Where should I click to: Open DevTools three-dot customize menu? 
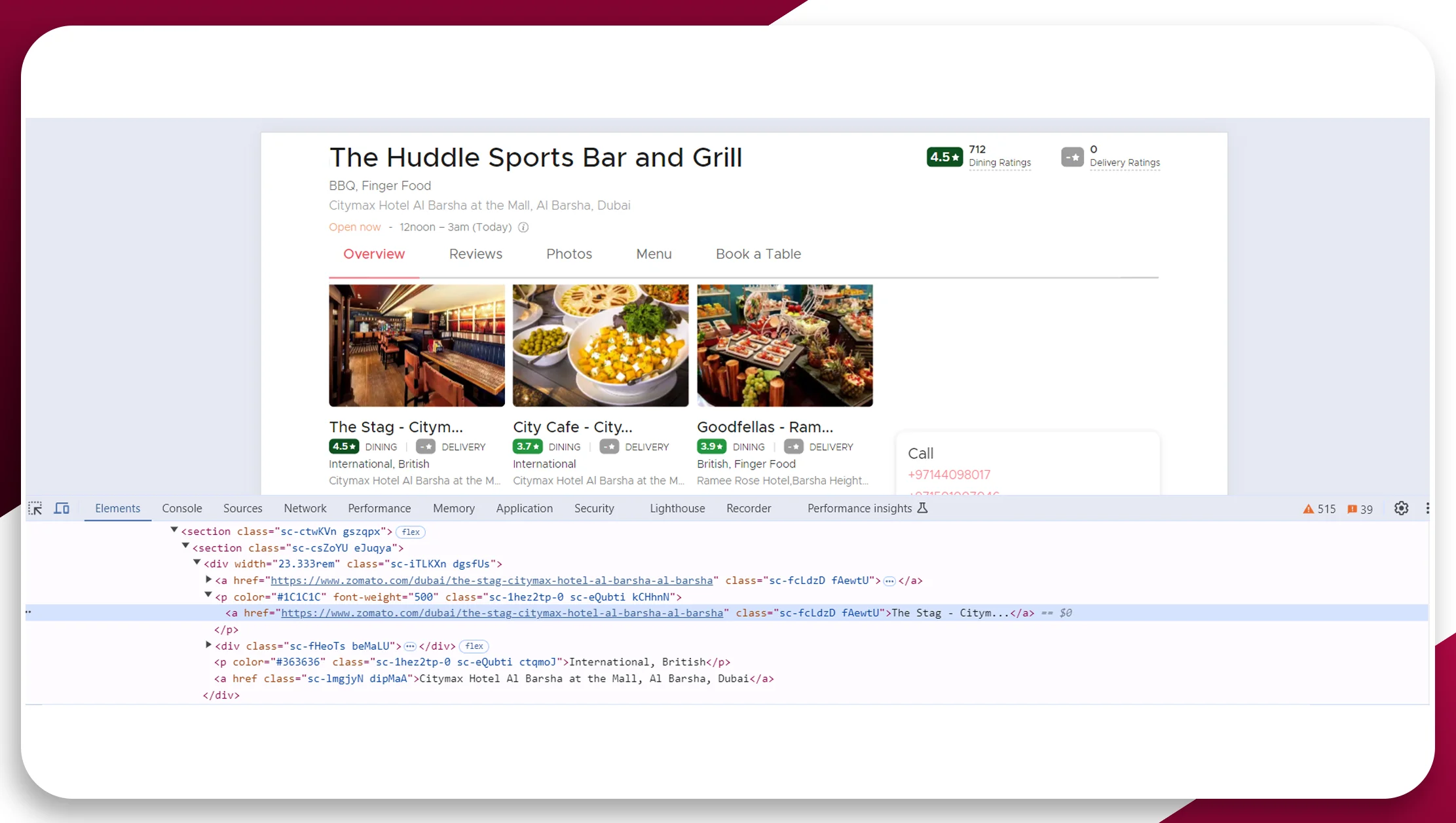[x=1427, y=508]
